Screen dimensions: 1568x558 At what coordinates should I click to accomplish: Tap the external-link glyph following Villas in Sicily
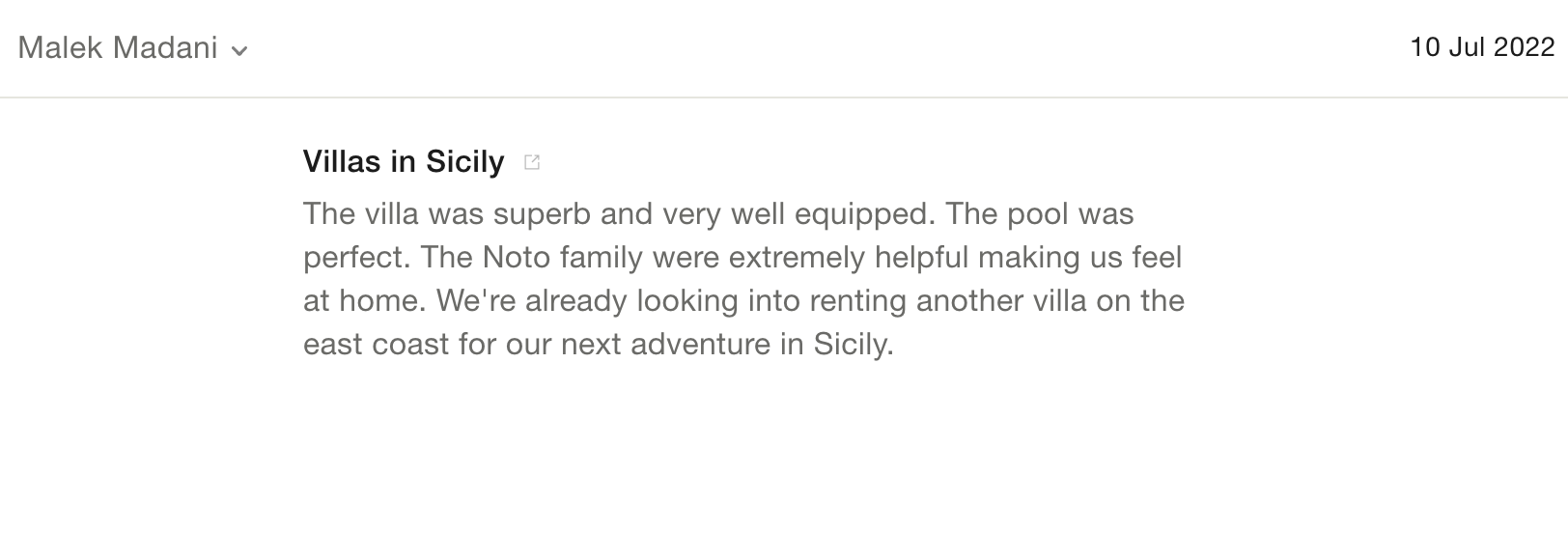tap(531, 161)
